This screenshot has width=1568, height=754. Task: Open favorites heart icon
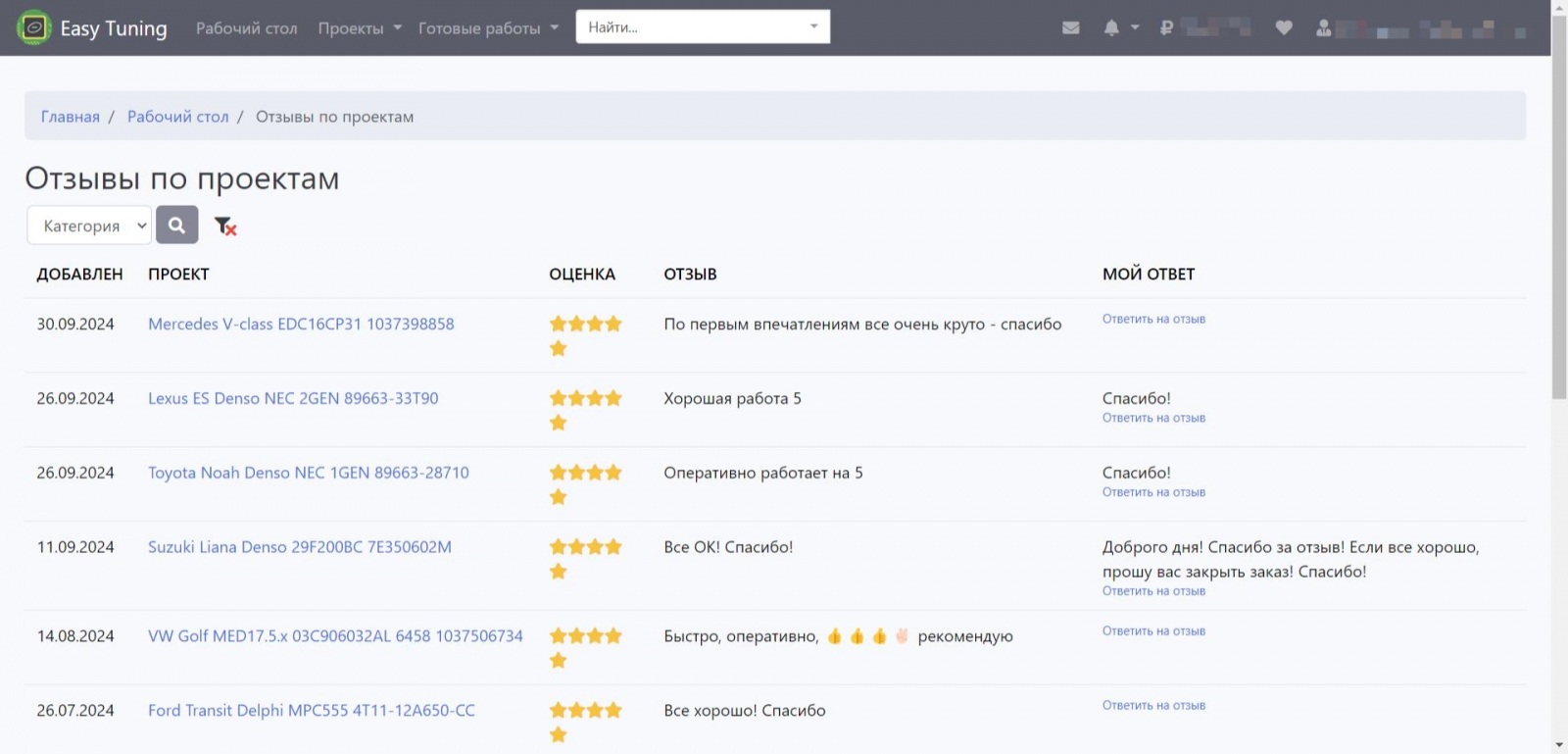pos(1284,27)
